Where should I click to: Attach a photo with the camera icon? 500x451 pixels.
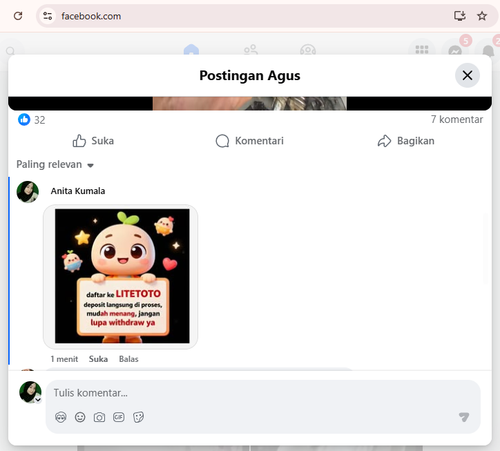point(99,417)
